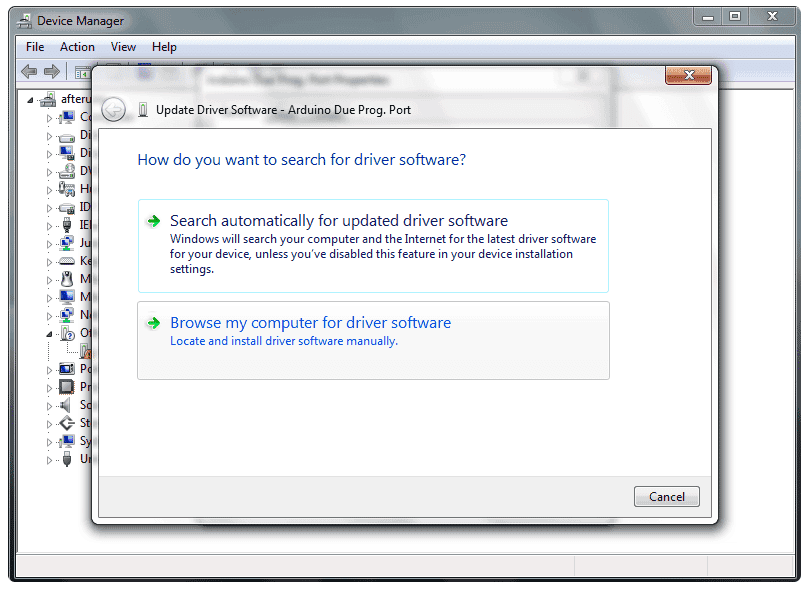
Task: Click the Device Manager toolbar back arrow
Action: click(x=29, y=72)
